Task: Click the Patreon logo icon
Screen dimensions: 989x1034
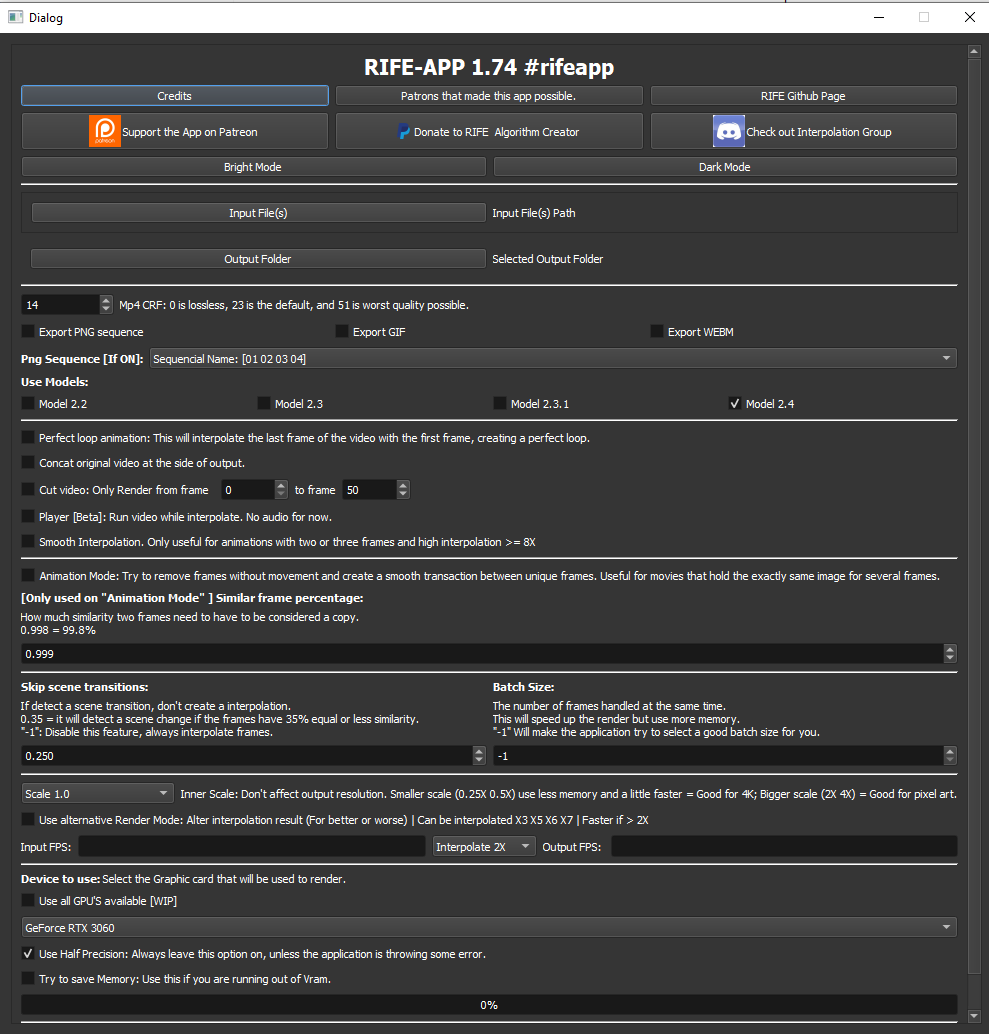Action: pos(105,131)
